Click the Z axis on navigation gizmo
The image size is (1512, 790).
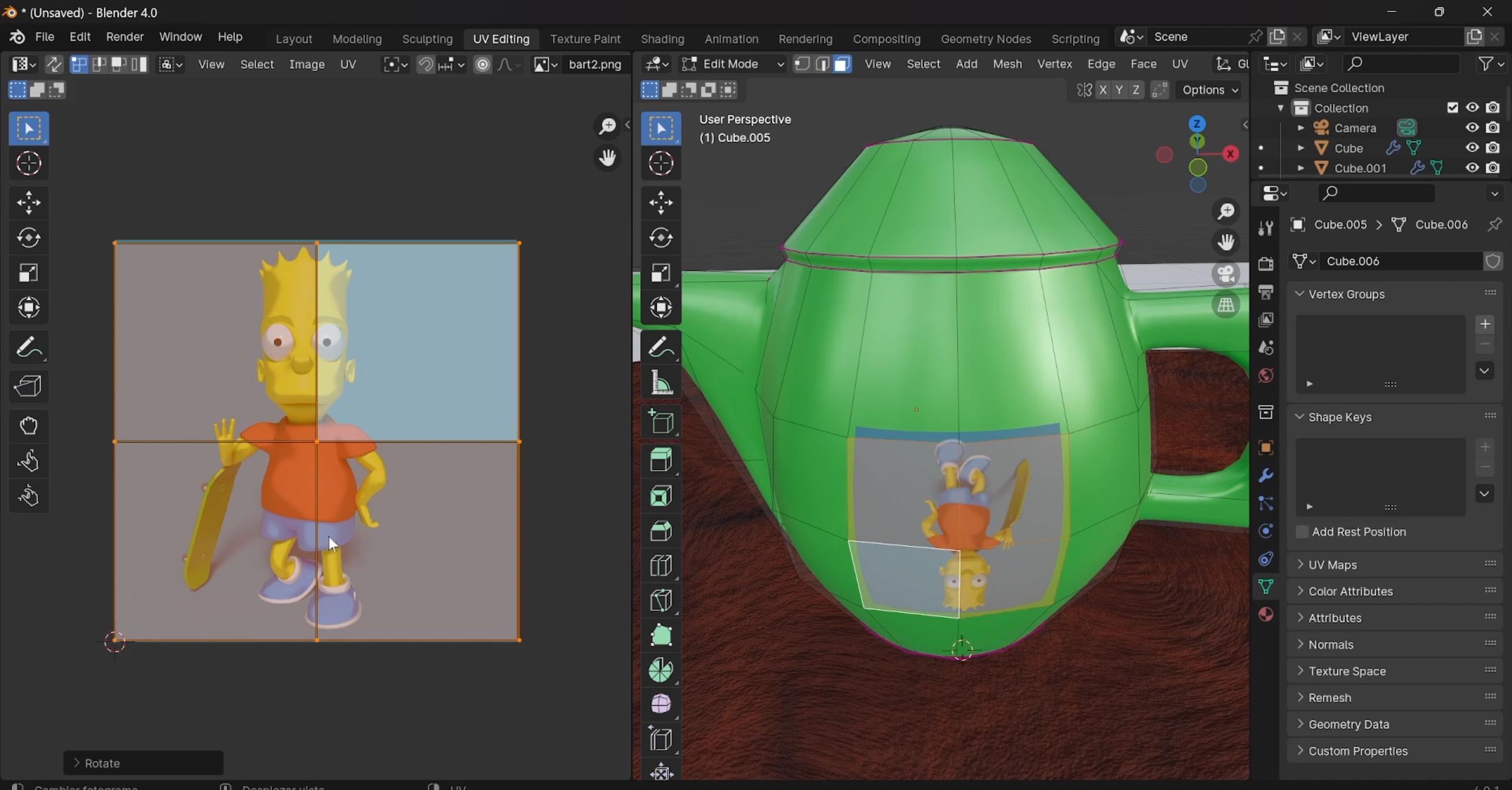[1196, 123]
